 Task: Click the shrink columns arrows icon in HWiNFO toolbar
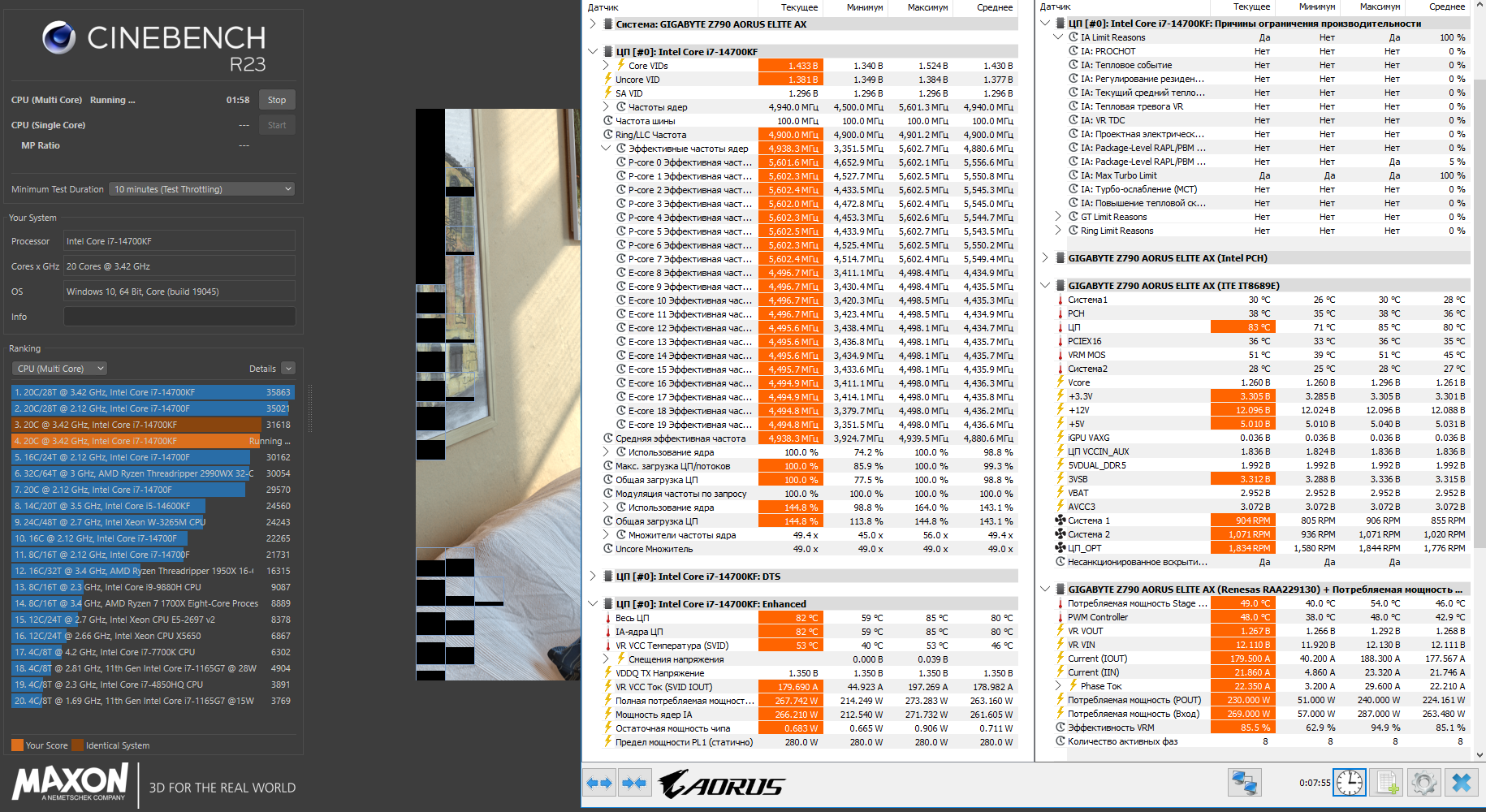point(634,783)
